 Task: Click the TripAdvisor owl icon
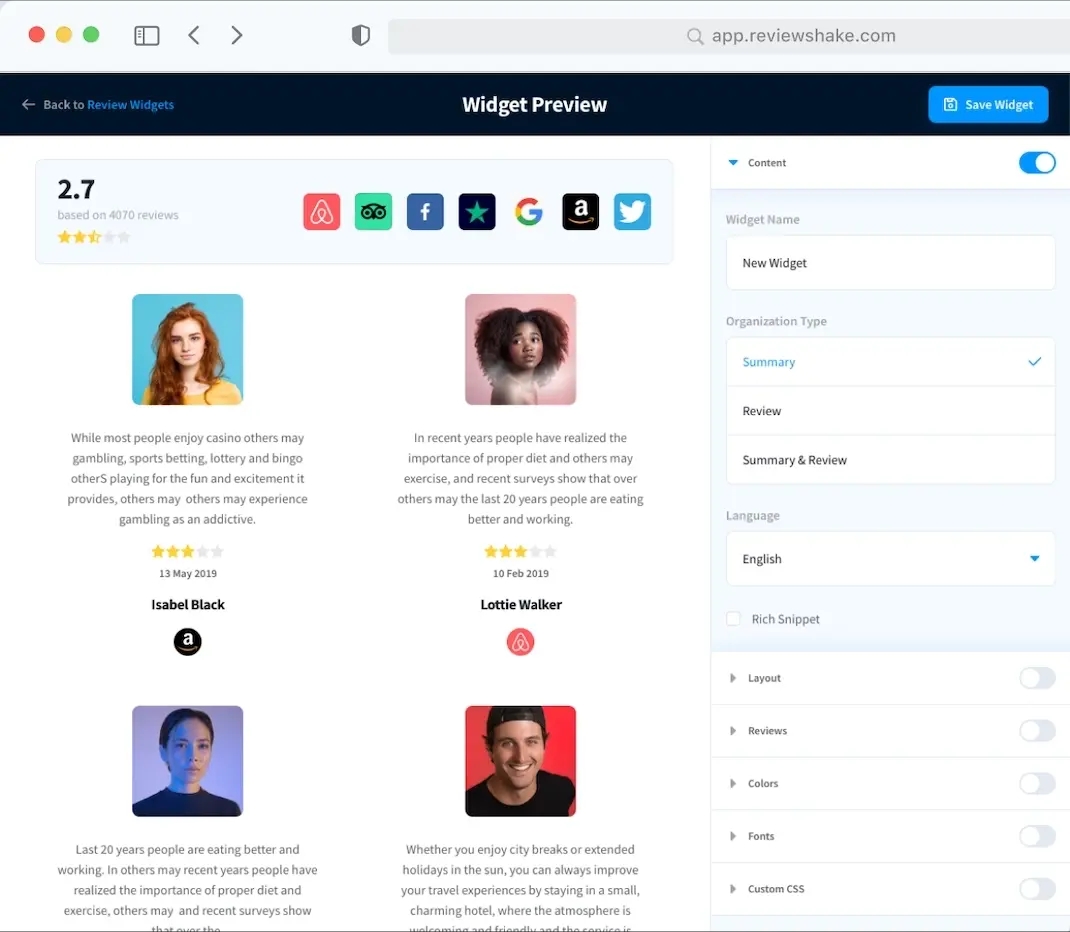[x=373, y=212]
